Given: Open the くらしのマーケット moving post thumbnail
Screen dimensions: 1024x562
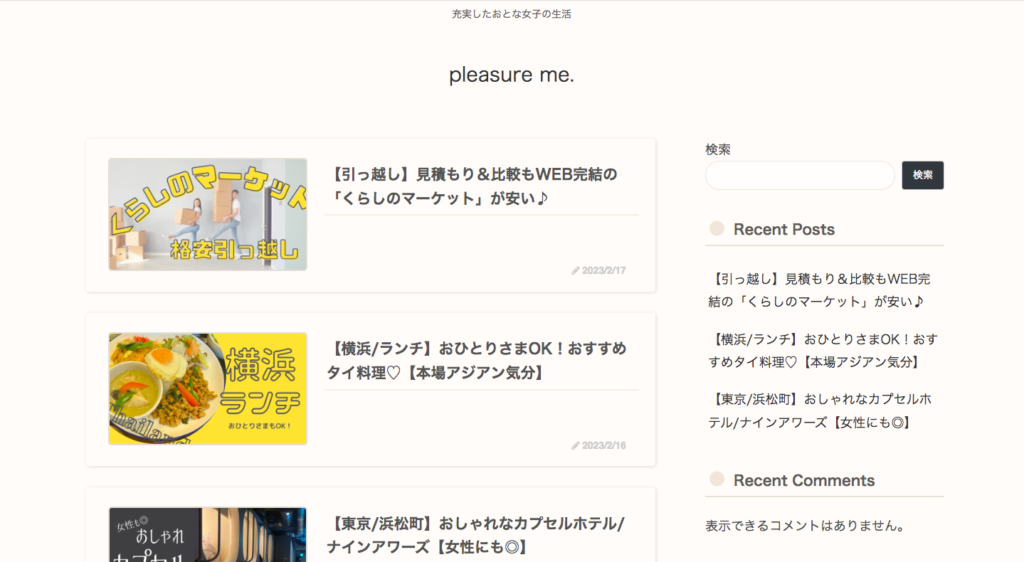Looking at the screenshot, I should pos(207,214).
